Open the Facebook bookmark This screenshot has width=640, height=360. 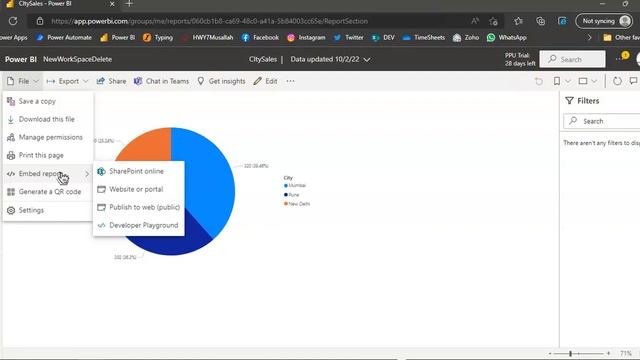[x=260, y=38]
